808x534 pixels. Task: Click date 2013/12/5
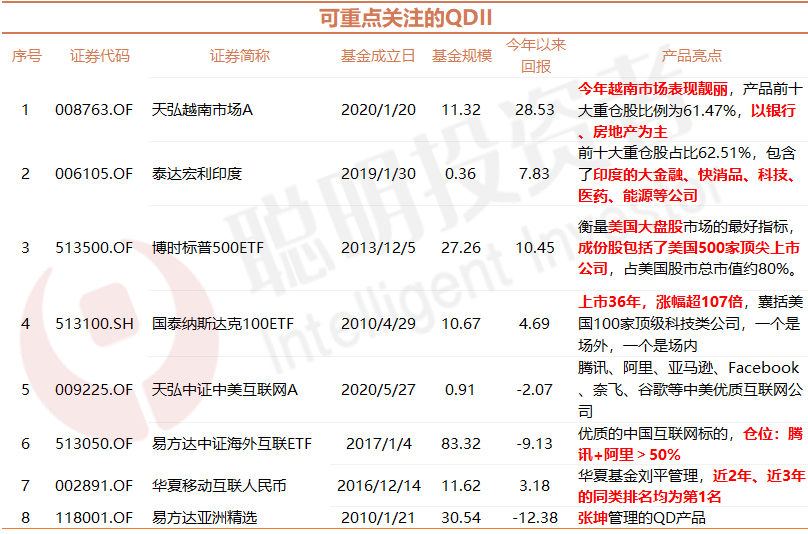(378, 248)
